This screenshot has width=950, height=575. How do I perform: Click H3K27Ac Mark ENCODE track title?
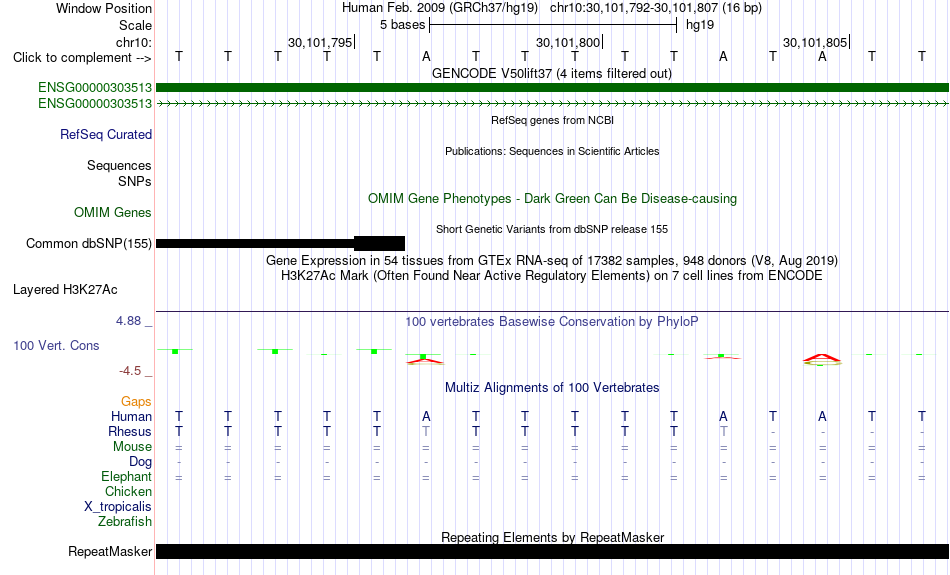point(552,276)
